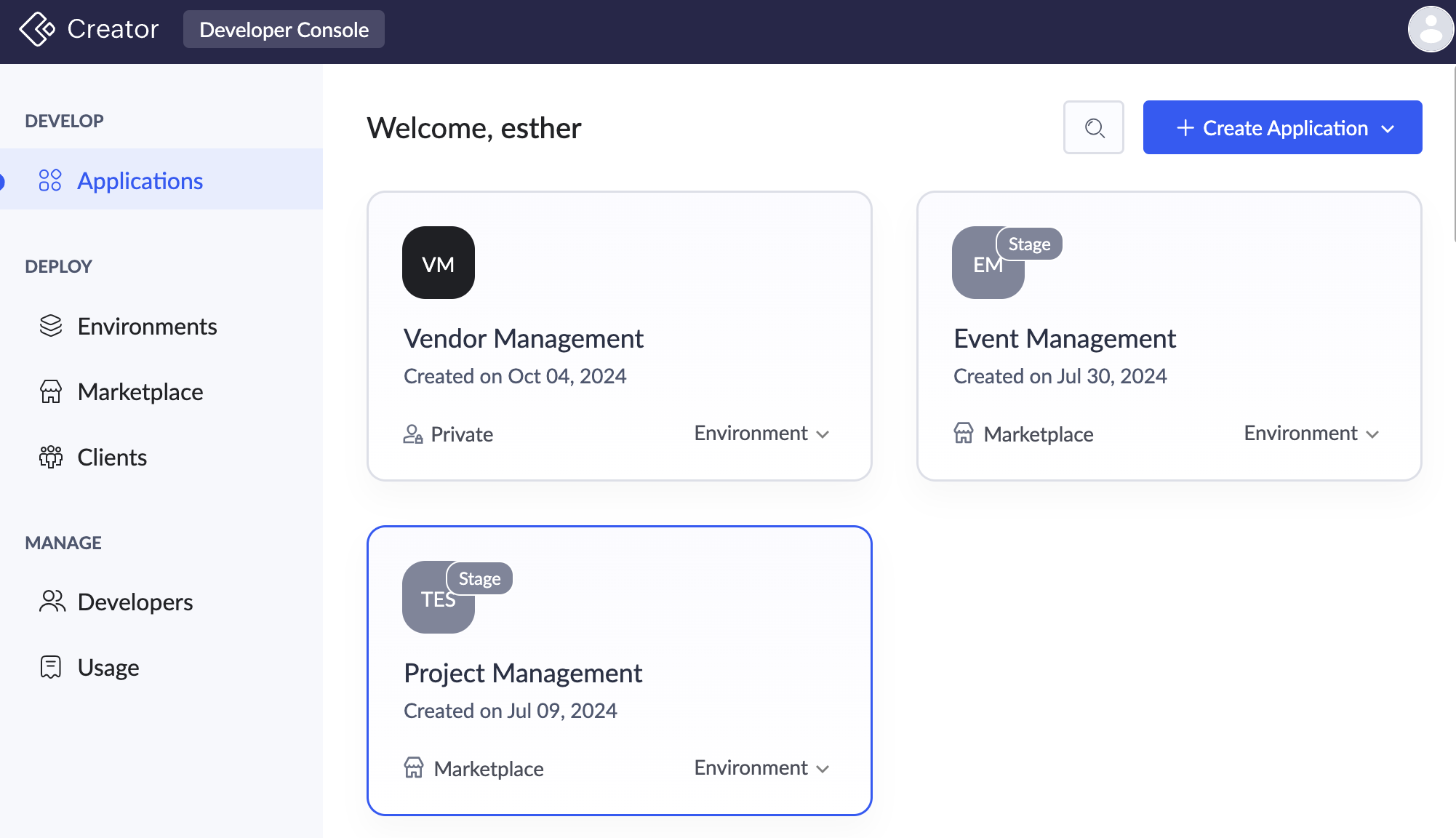Click the Private lock icon on Vendor Management
This screenshot has height=838, width=1456.
(x=412, y=434)
